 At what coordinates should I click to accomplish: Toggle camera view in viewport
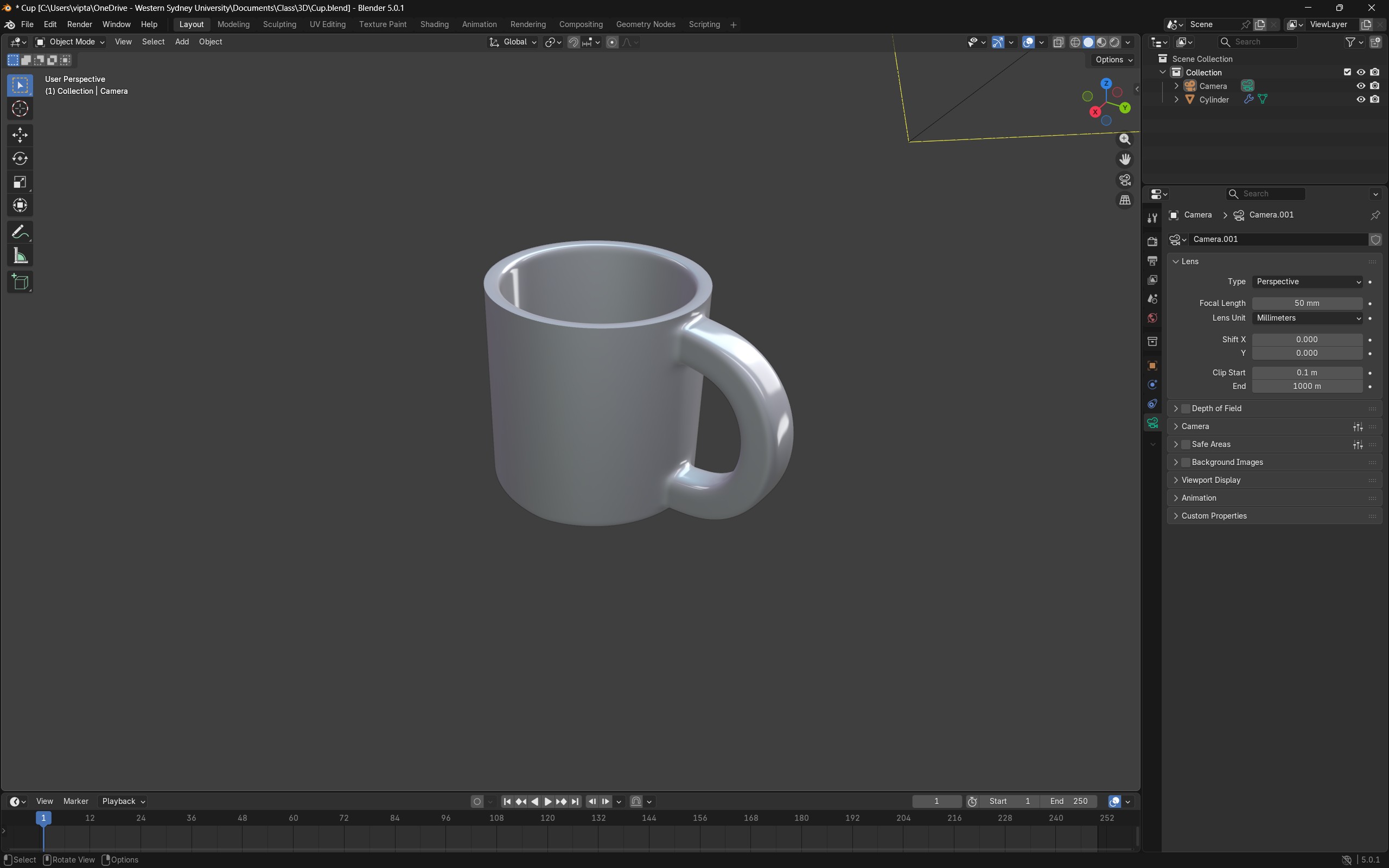(x=1124, y=180)
